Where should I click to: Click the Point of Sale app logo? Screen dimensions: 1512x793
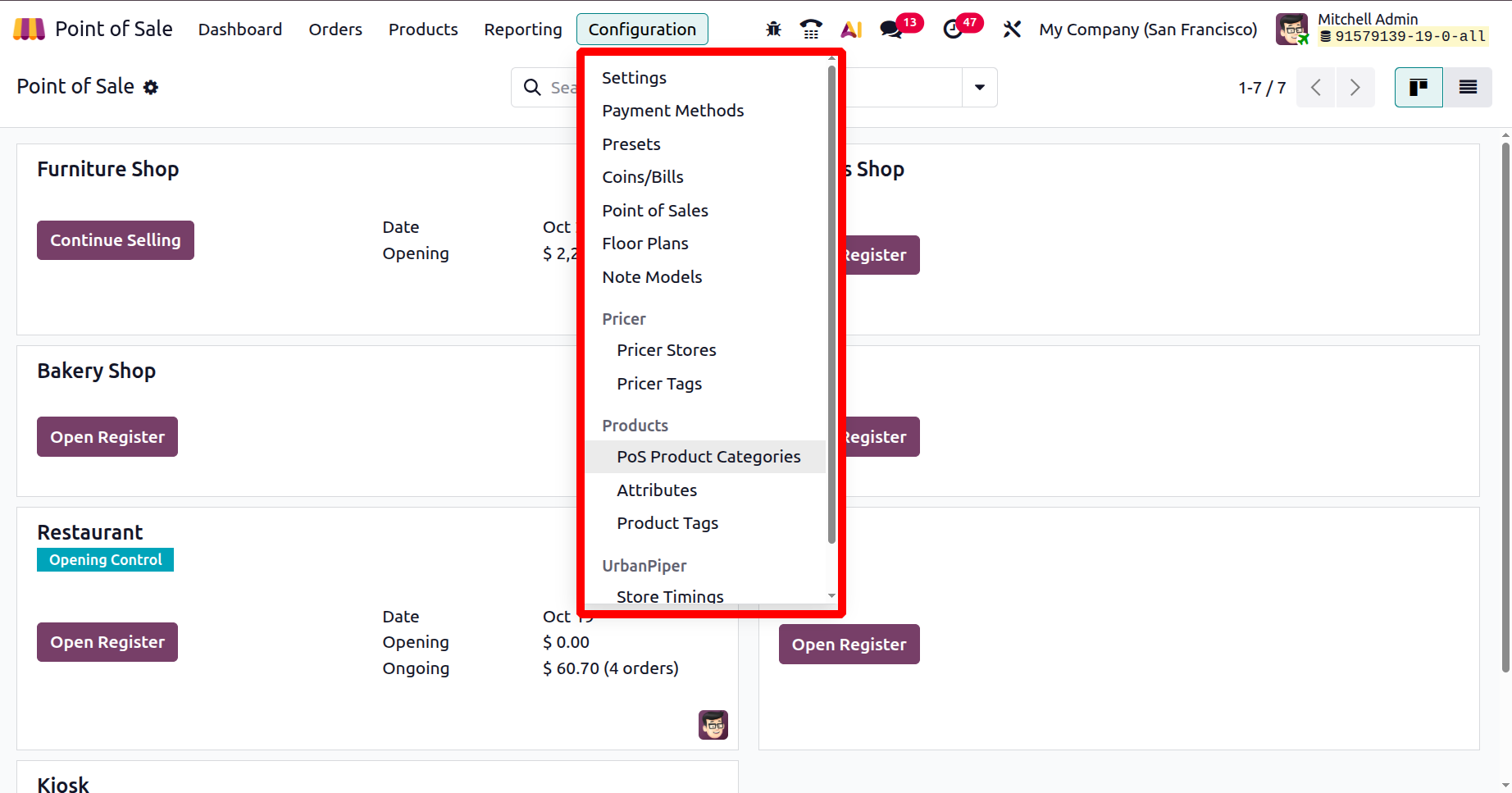click(29, 30)
